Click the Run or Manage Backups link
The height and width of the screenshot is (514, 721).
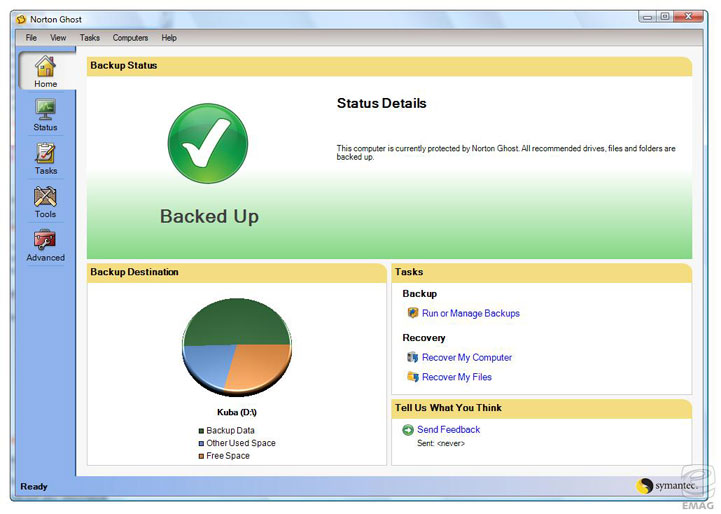(471, 313)
